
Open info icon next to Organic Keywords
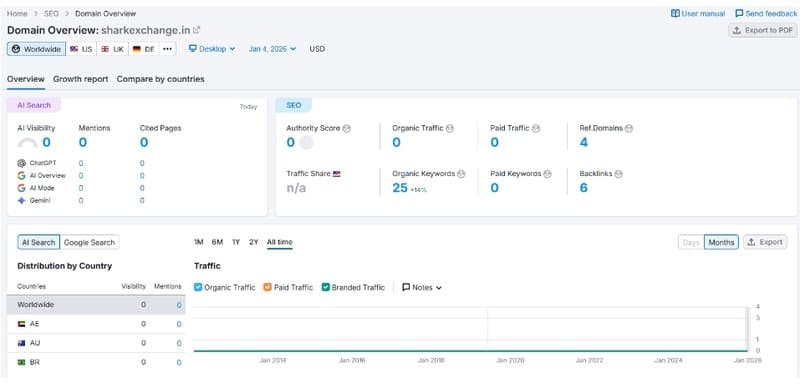(461, 174)
